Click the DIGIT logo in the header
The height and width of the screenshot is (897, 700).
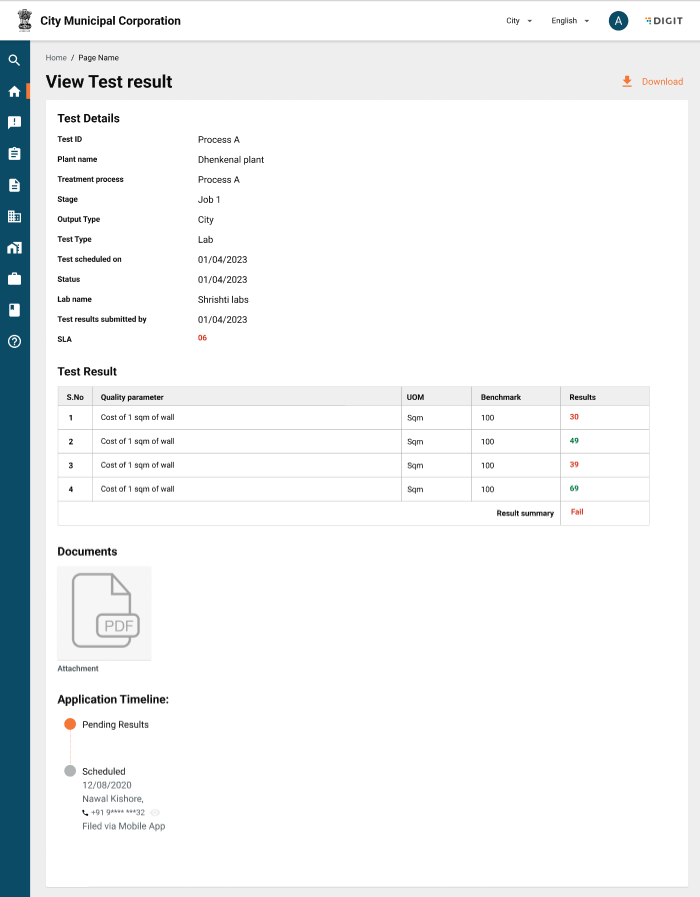pyautogui.click(x=664, y=21)
